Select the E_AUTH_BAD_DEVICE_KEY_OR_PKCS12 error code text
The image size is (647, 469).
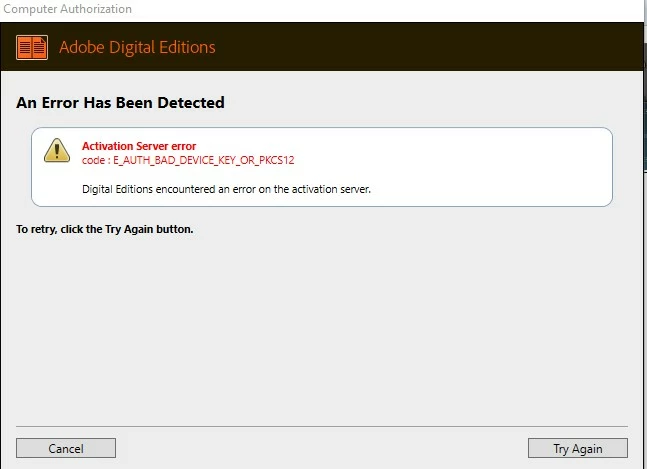point(204,160)
